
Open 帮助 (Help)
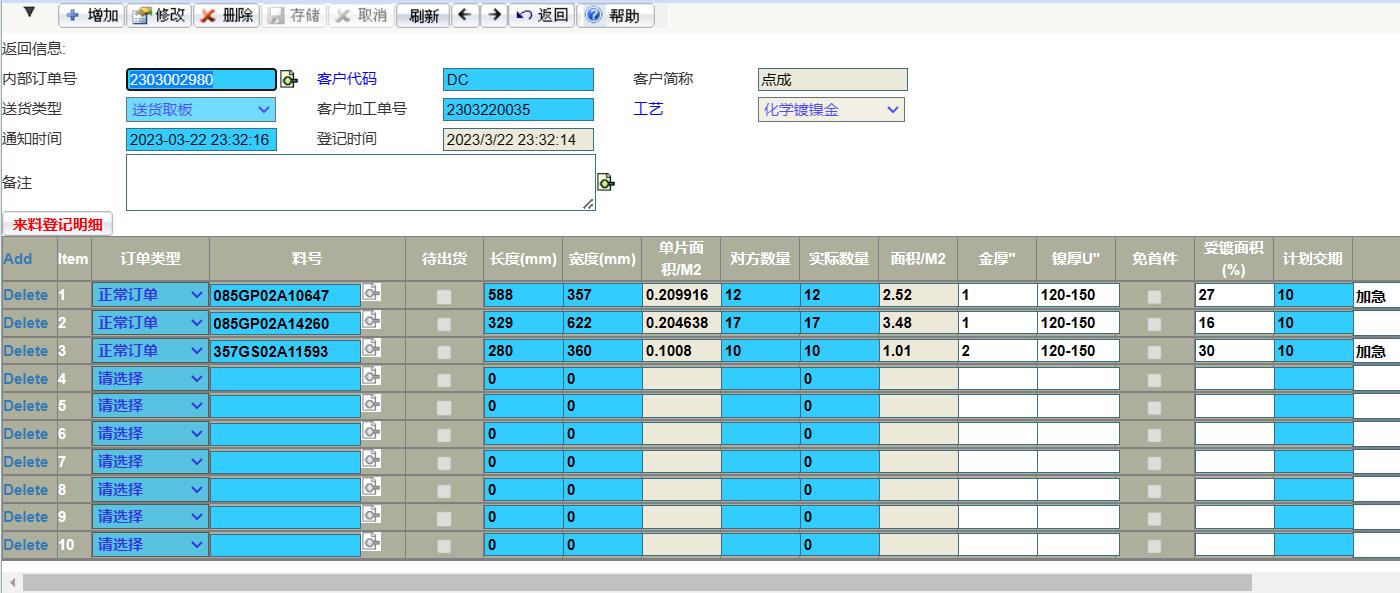coord(615,15)
